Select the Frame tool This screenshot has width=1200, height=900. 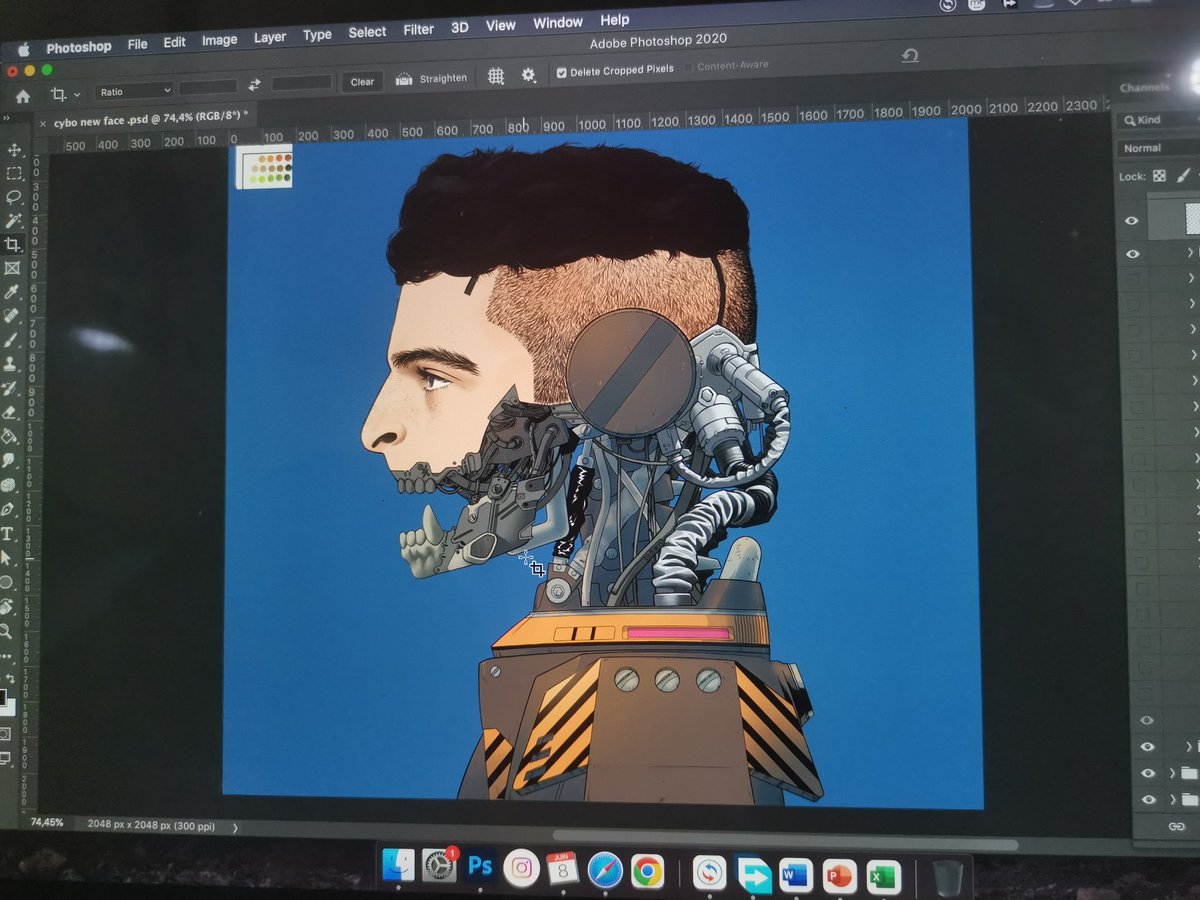12,269
